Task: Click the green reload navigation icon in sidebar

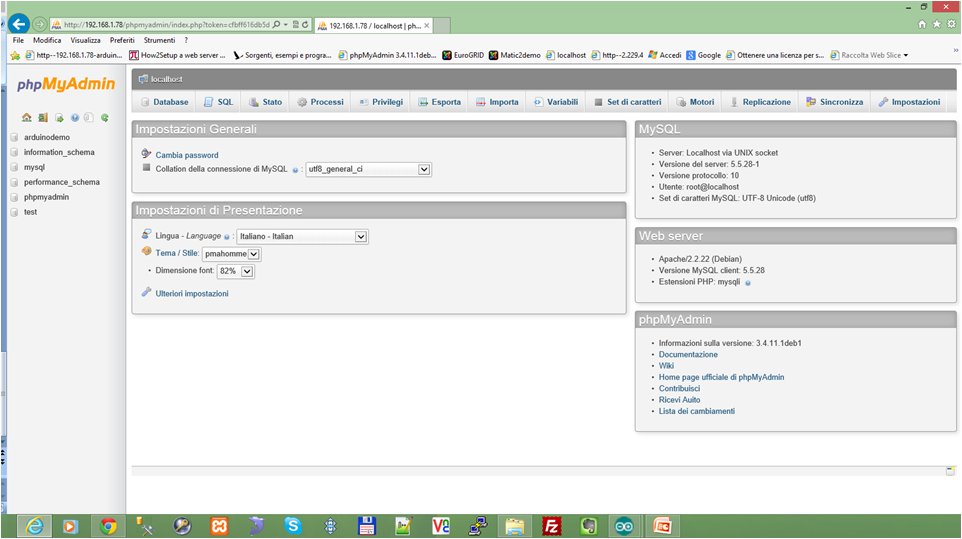Action: point(105,117)
